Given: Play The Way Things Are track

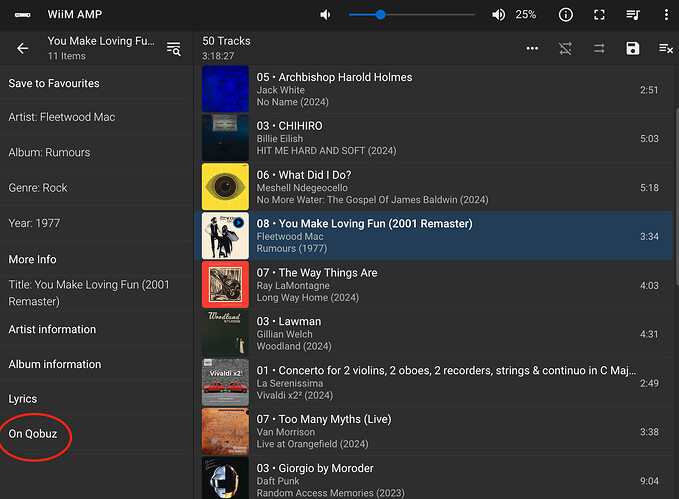Looking at the screenshot, I should (433, 285).
